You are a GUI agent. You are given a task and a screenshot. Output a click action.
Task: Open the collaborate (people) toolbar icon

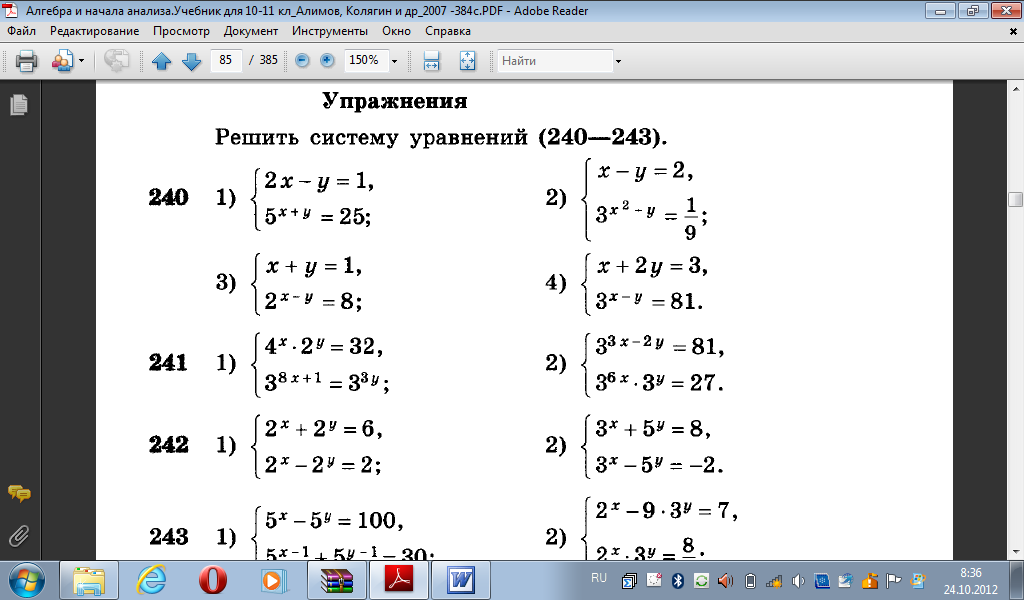click(x=62, y=61)
